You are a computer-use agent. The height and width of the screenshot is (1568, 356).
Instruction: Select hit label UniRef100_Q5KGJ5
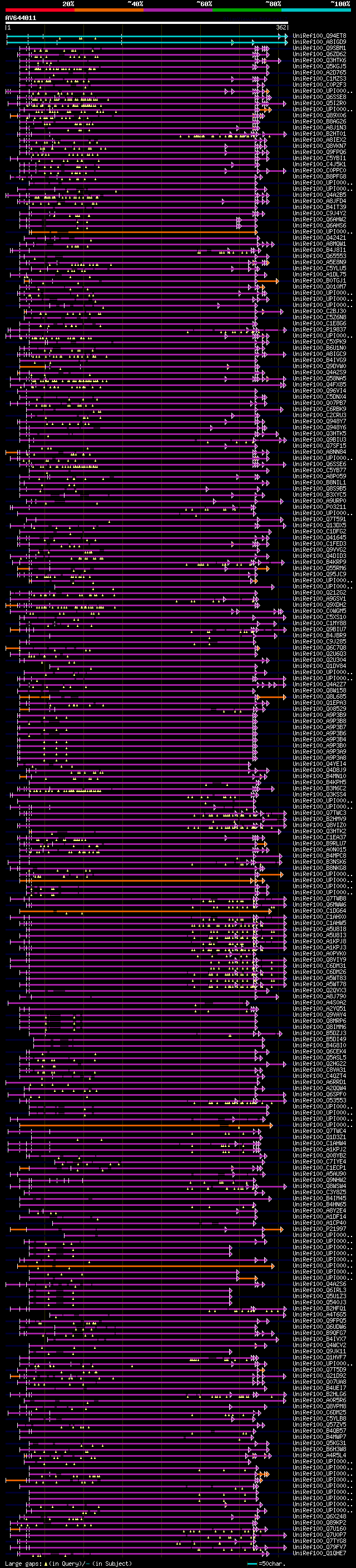click(319, 66)
